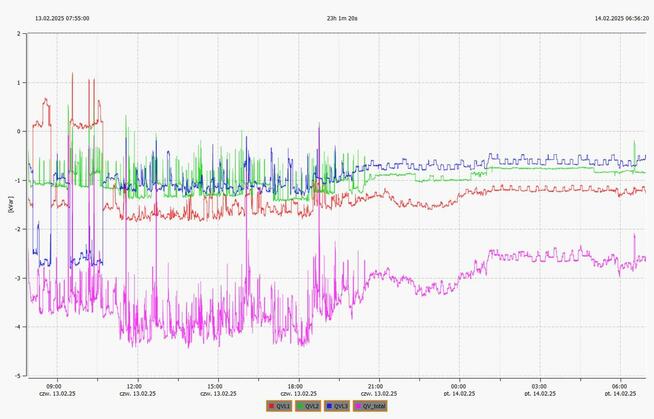Select the 06:00 time axis label
This screenshot has width=654, height=419.
pos(620,386)
